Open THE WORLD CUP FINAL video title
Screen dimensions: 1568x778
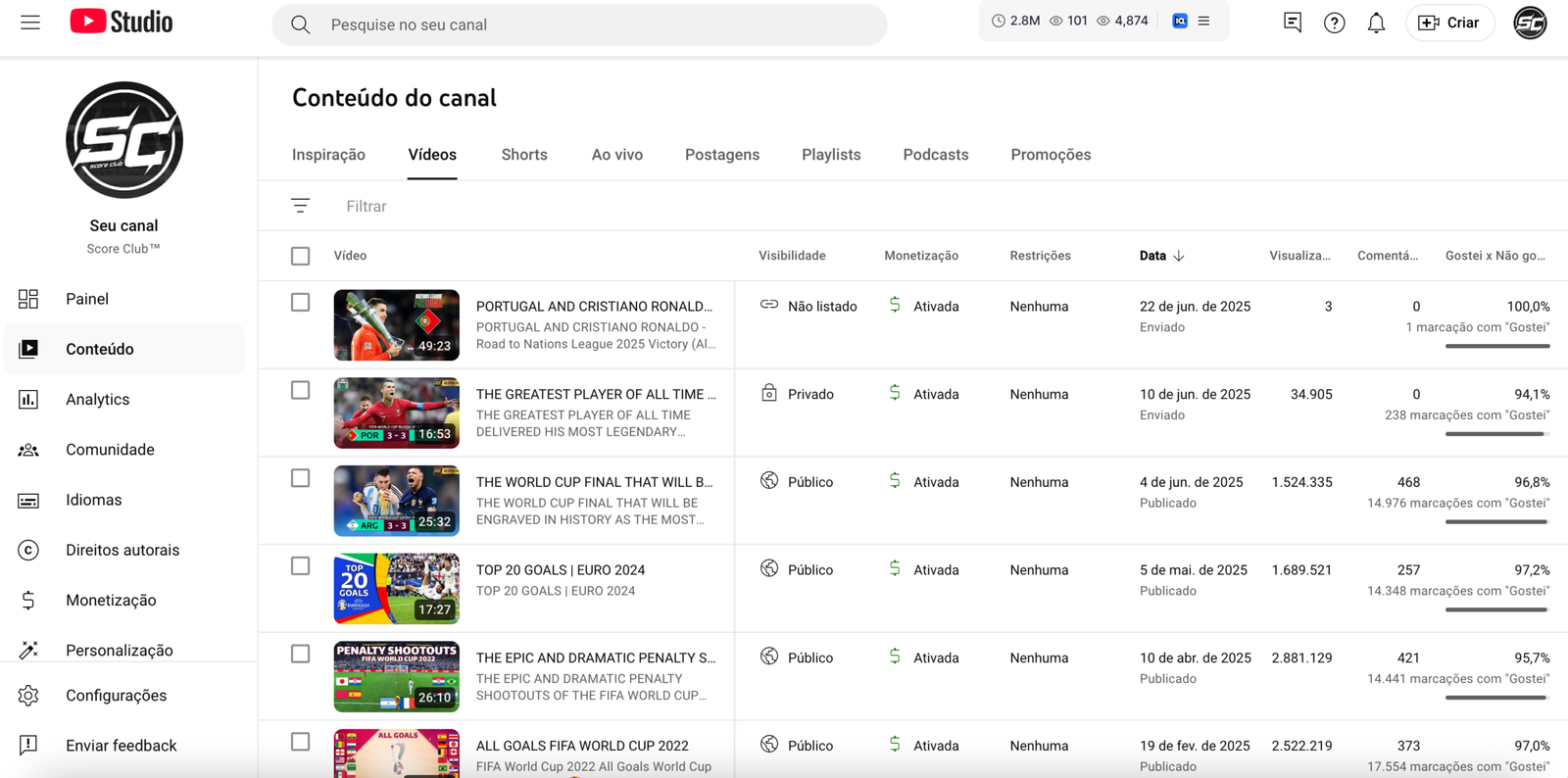coord(595,482)
